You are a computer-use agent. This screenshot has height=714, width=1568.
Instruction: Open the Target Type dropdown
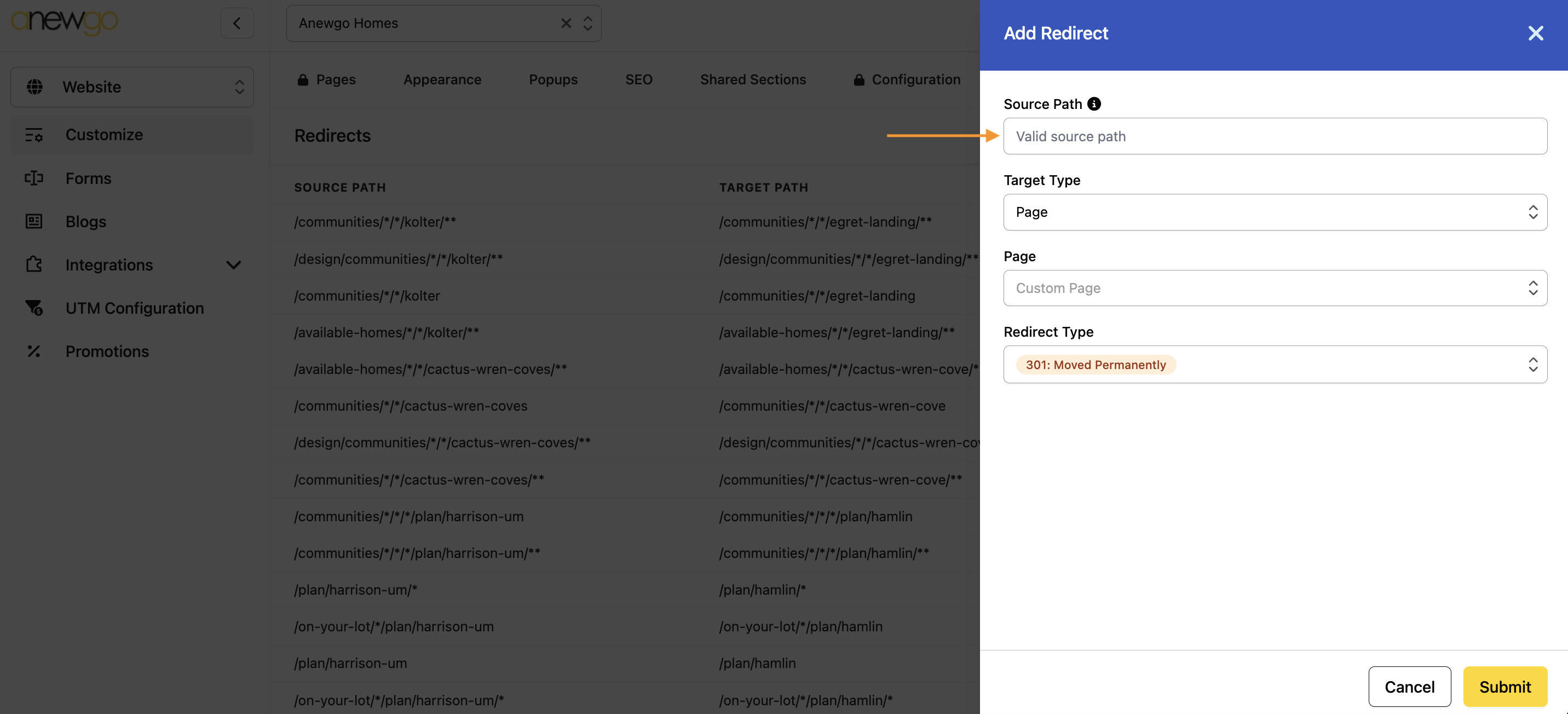coord(1275,212)
